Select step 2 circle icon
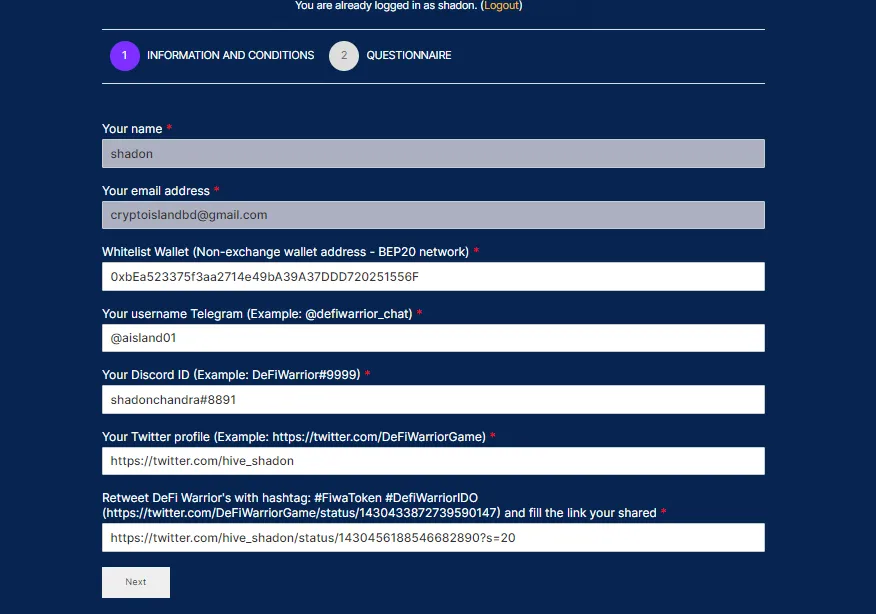Screen dimensions: 876x614 click(x=344, y=55)
